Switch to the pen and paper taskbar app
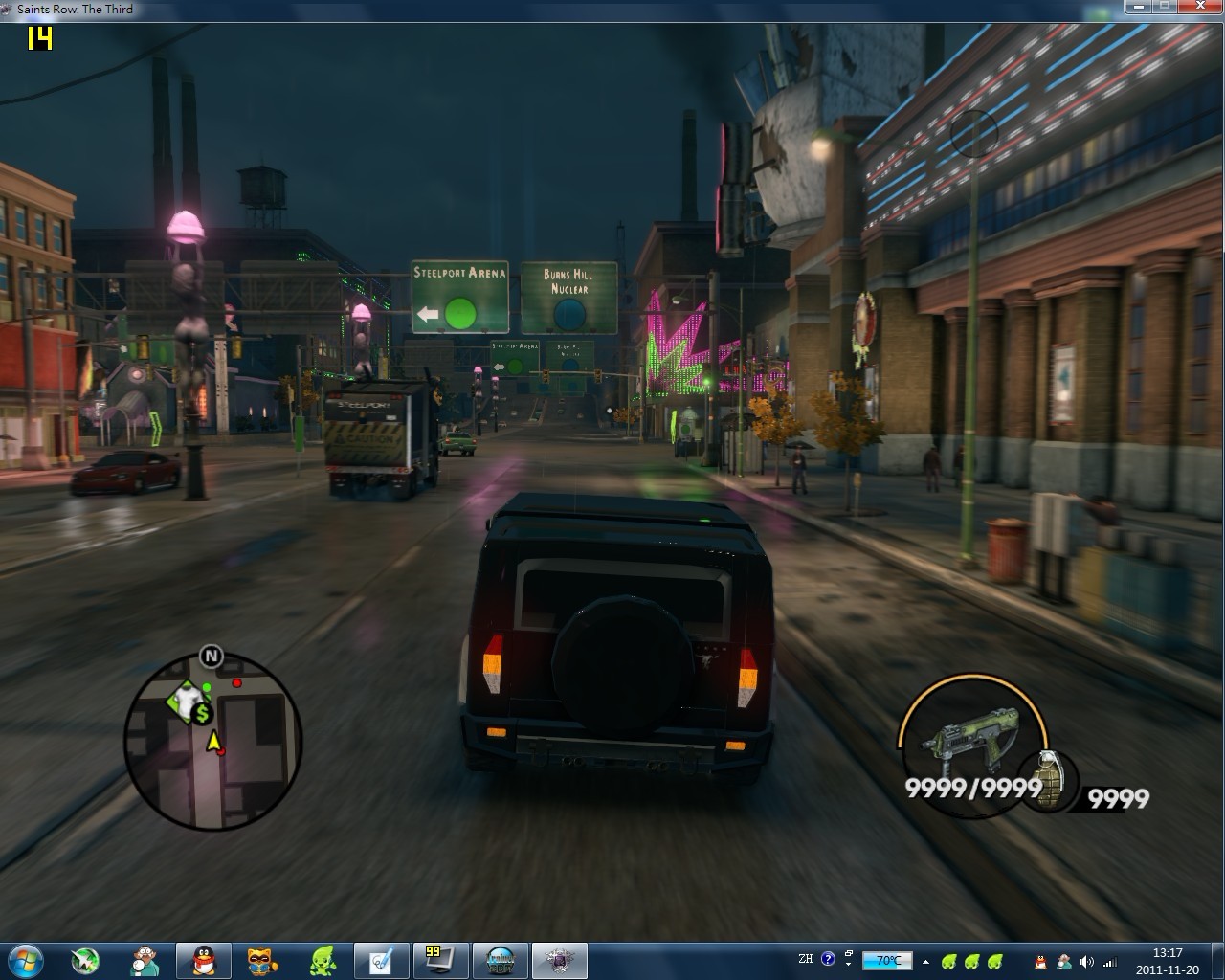The height and width of the screenshot is (980, 1225). click(381, 960)
